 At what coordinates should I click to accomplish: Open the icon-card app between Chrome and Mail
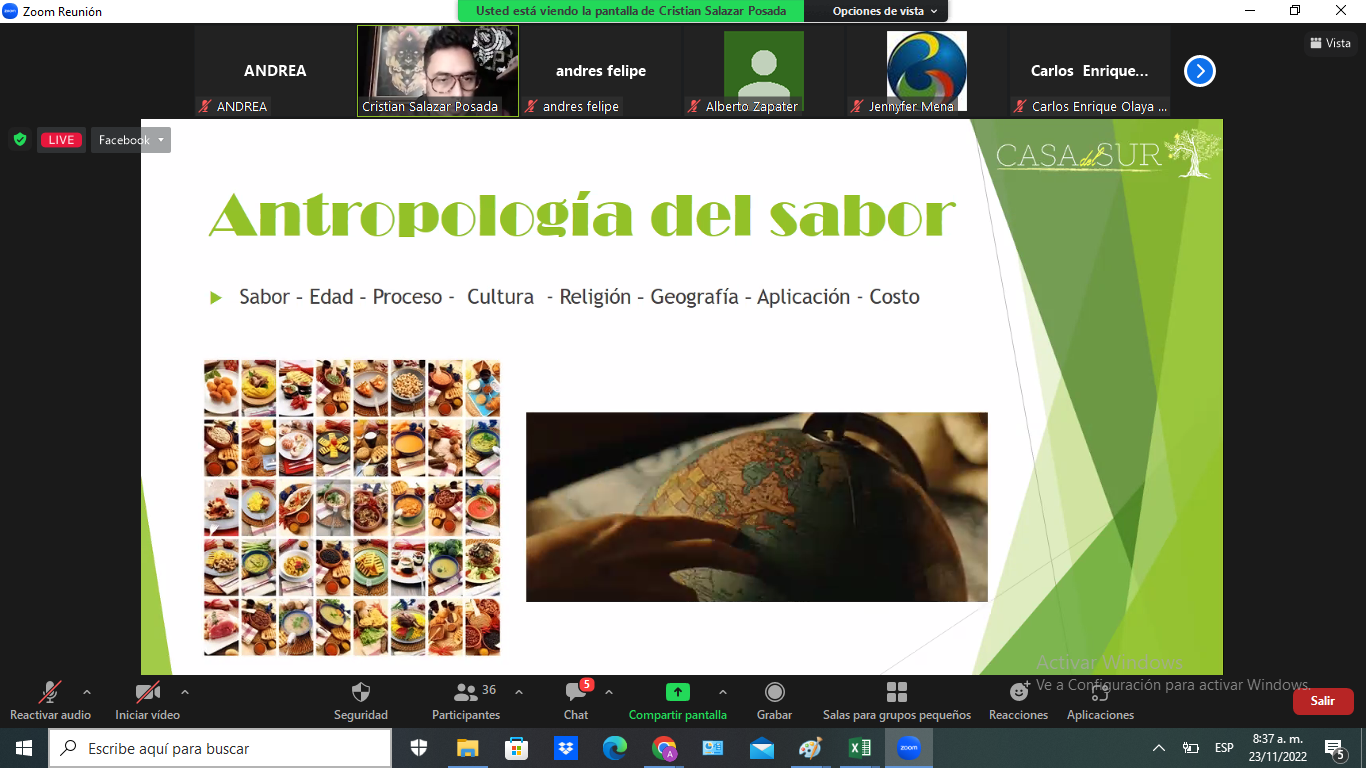(712, 748)
